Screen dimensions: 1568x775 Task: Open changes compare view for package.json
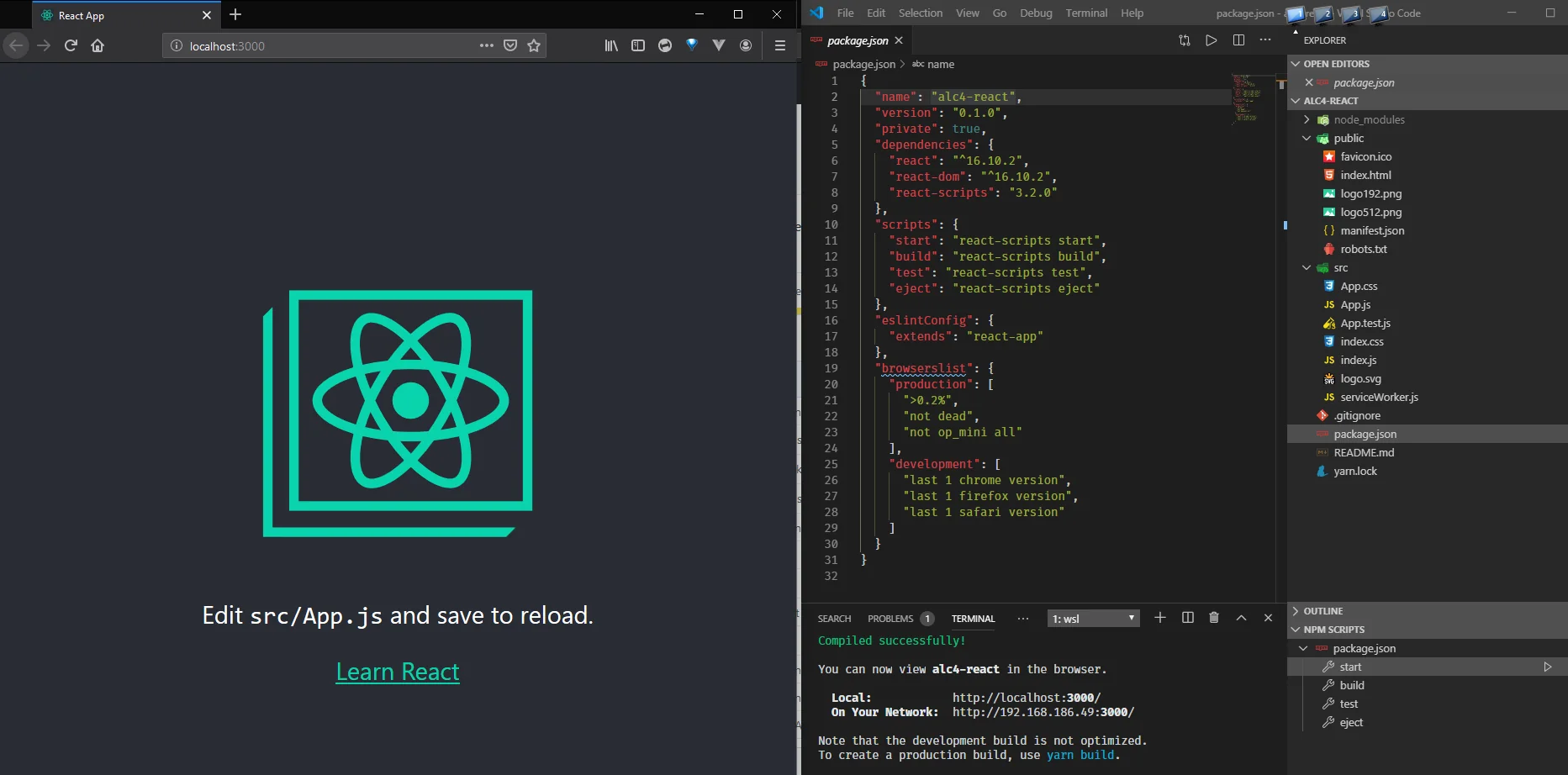[x=1185, y=40]
